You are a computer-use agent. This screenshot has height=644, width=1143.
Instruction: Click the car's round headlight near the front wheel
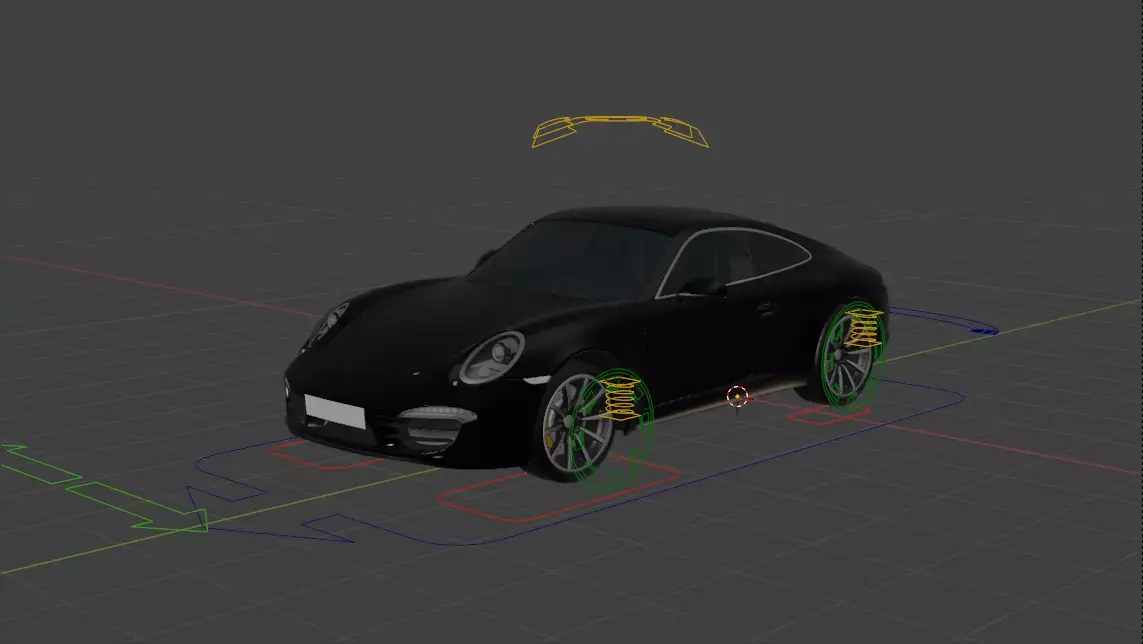click(x=493, y=357)
